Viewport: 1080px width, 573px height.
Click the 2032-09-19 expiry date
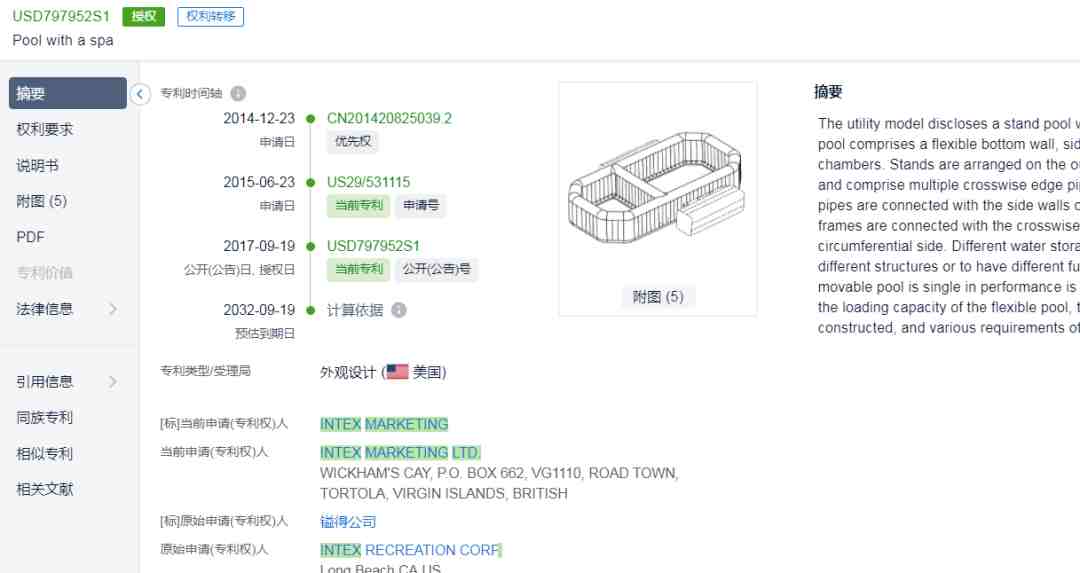coord(259,310)
